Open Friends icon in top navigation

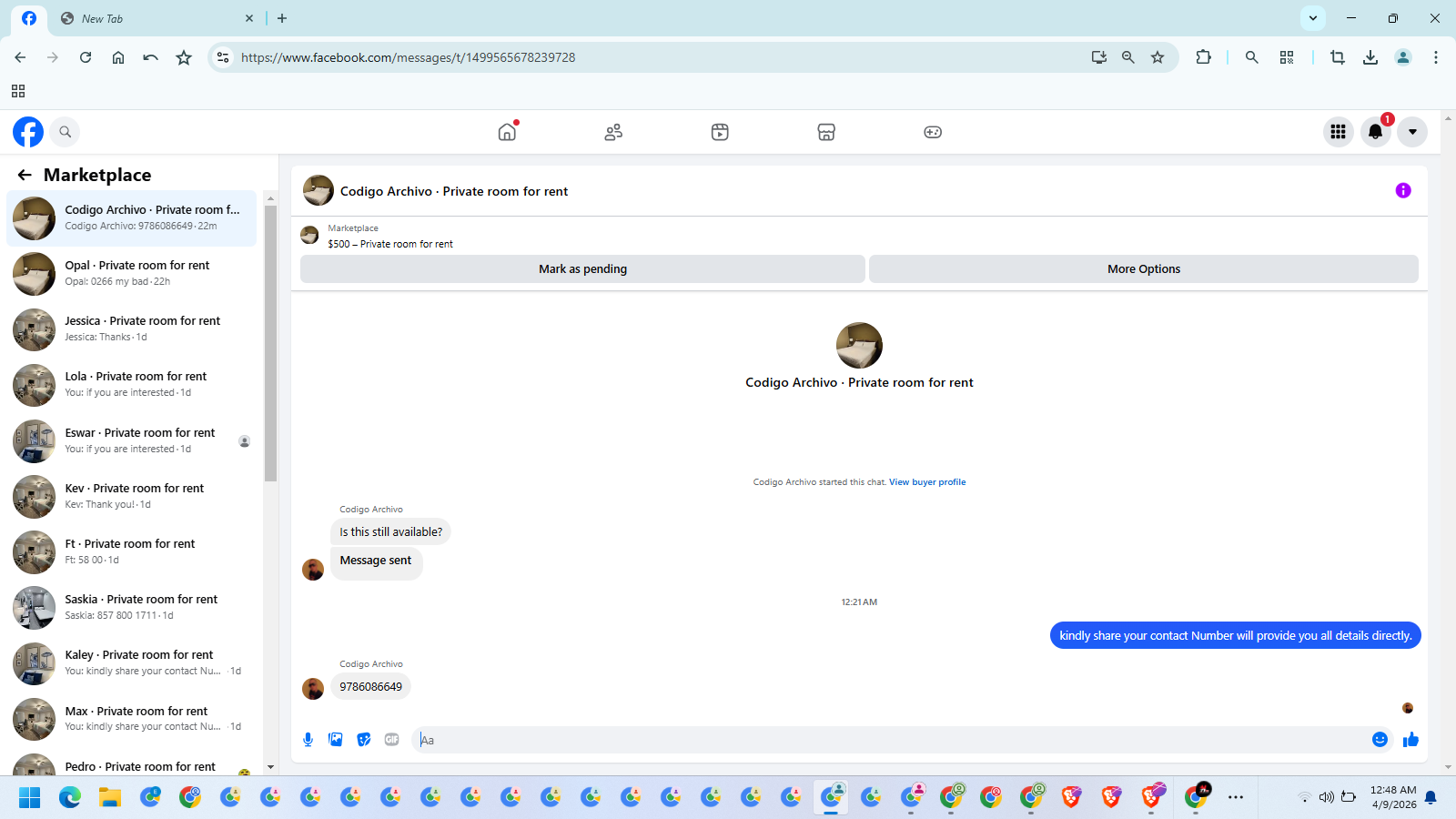(x=613, y=132)
